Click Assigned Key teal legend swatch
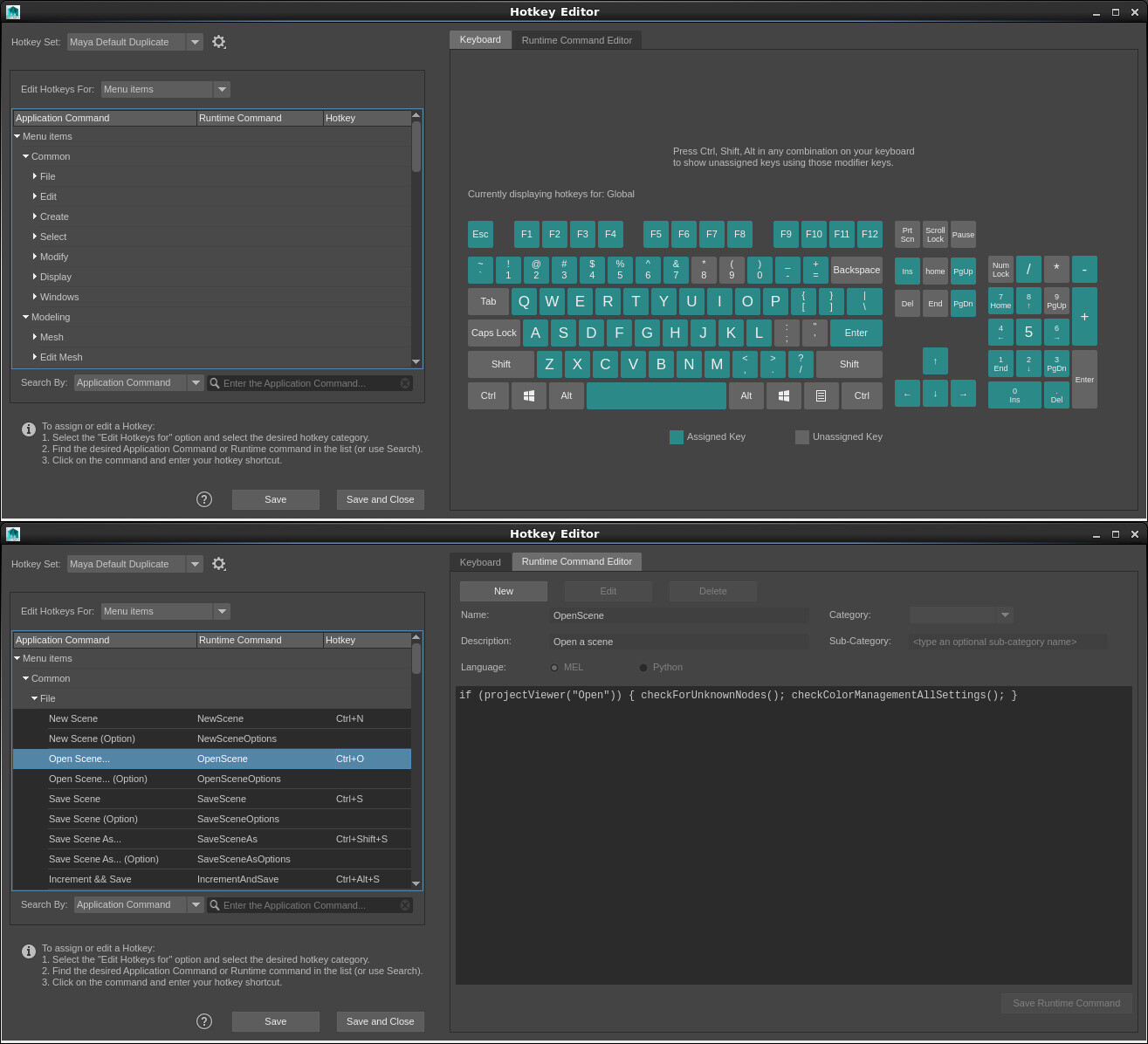This screenshot has height=1044, width=1148. coord(677,437)
